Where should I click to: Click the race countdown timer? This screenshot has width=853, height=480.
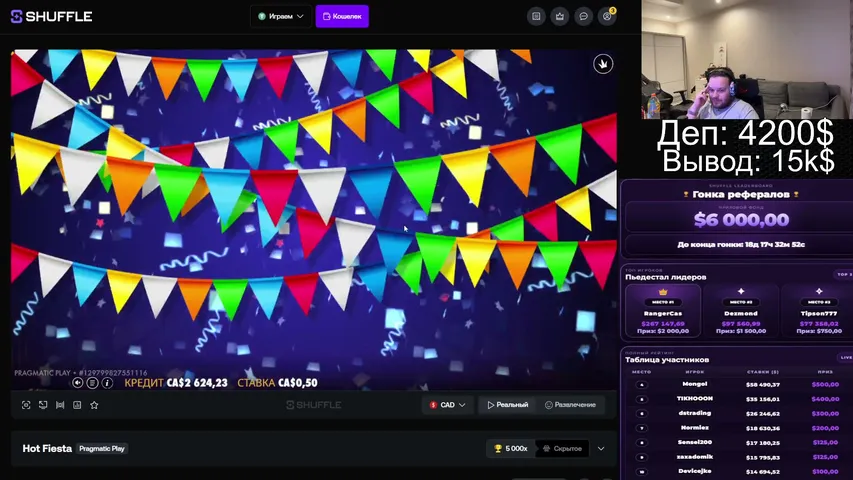click(741, 244)
